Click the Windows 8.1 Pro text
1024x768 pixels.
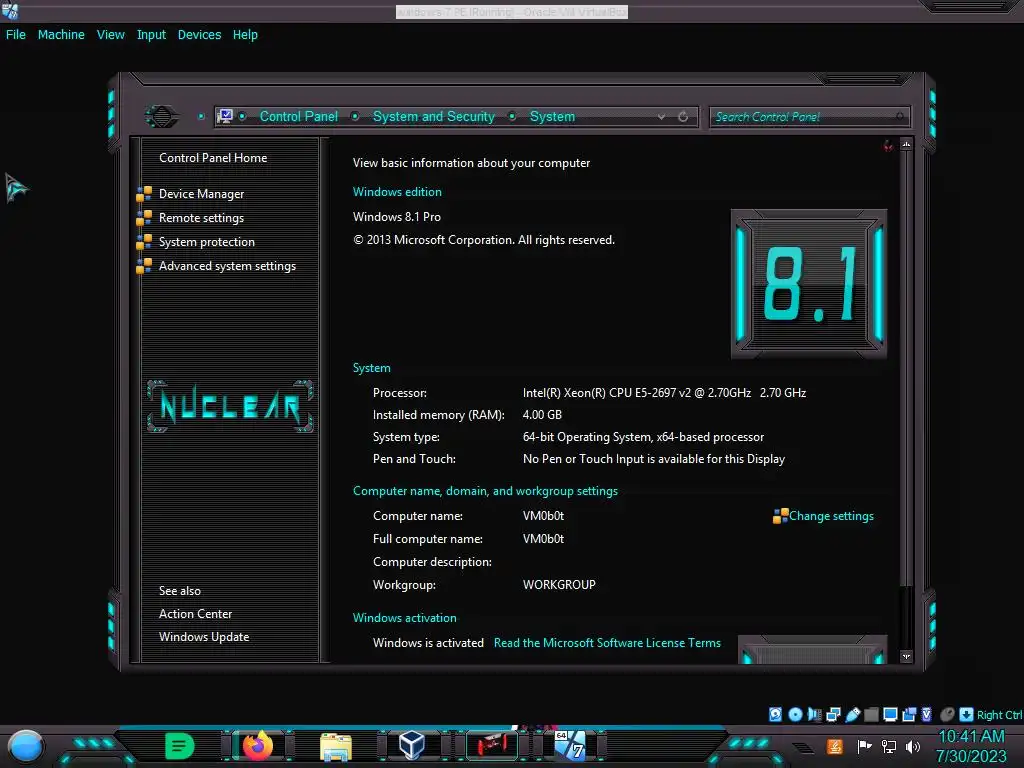[396, 217]
